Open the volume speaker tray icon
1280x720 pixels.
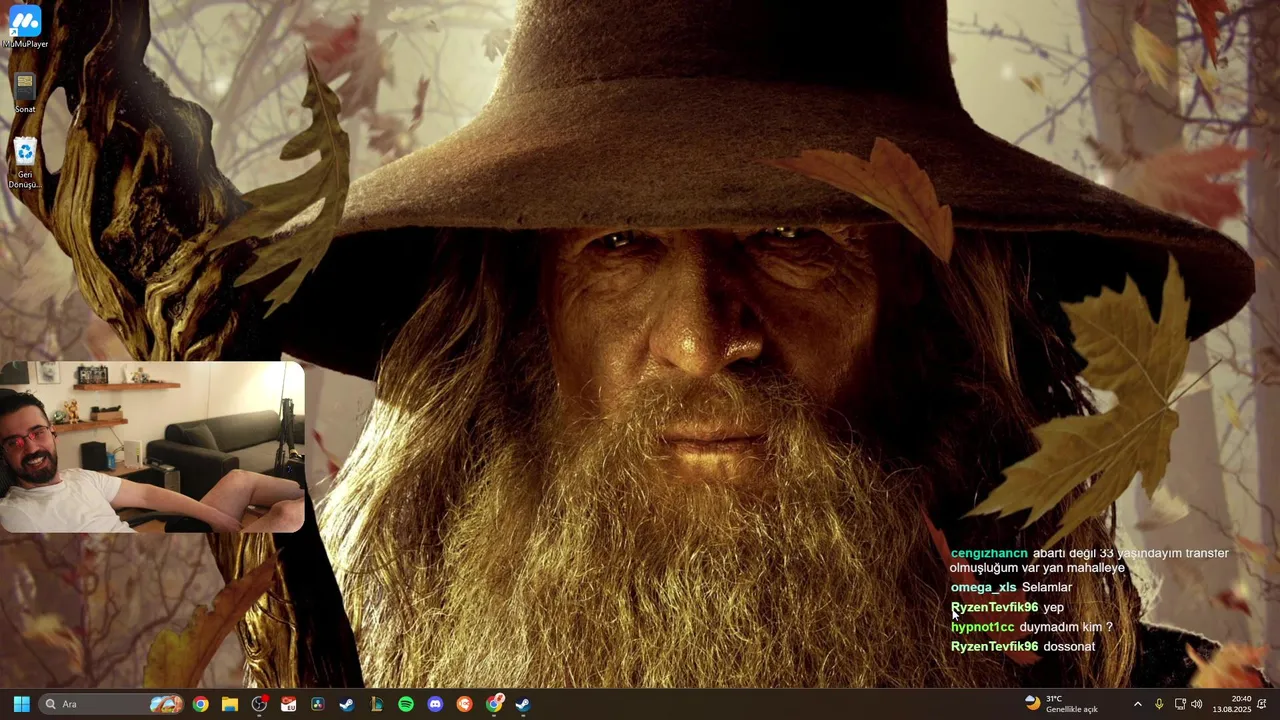pyautogui.click(x=1197, y=704)
